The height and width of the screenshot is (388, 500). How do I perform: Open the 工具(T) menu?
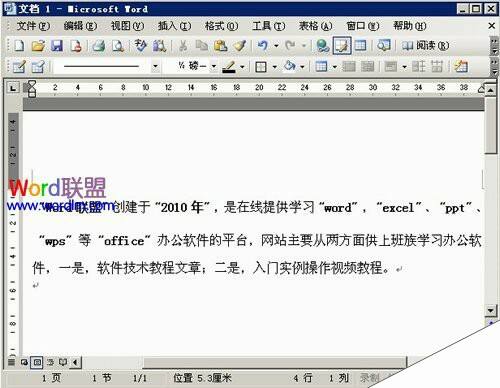pos(269,26)
